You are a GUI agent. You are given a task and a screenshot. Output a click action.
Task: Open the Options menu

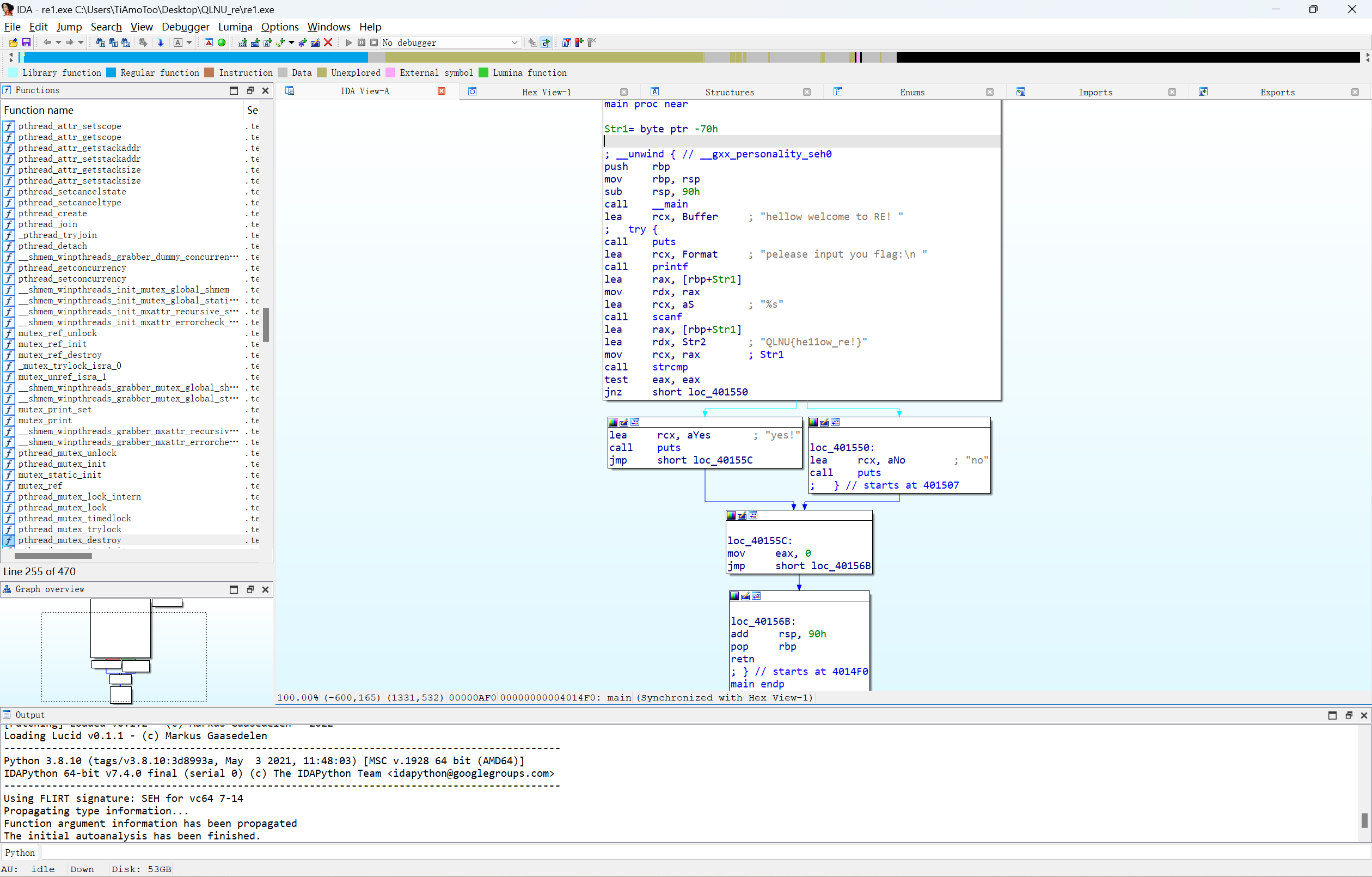tap(280, 27)
